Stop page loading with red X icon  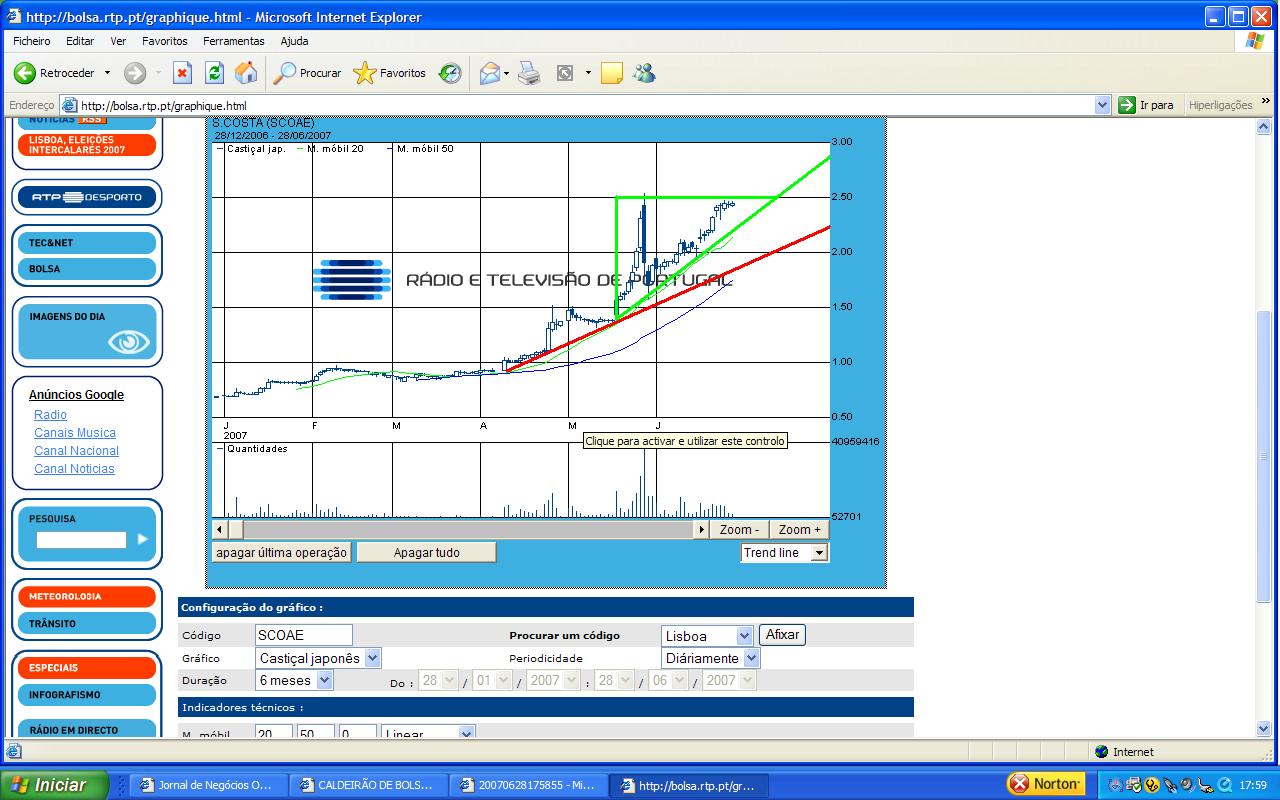182,73
